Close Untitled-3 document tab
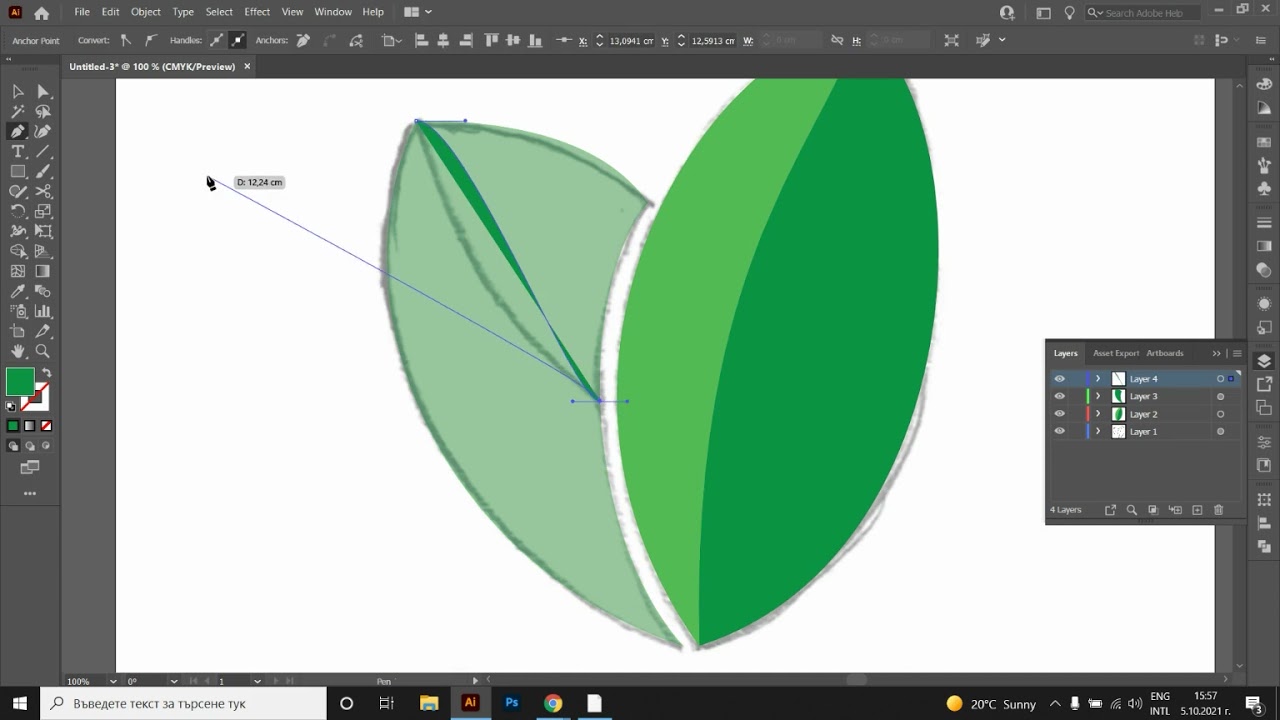The height and width of the screenshot is (720, 1280). 247,66
